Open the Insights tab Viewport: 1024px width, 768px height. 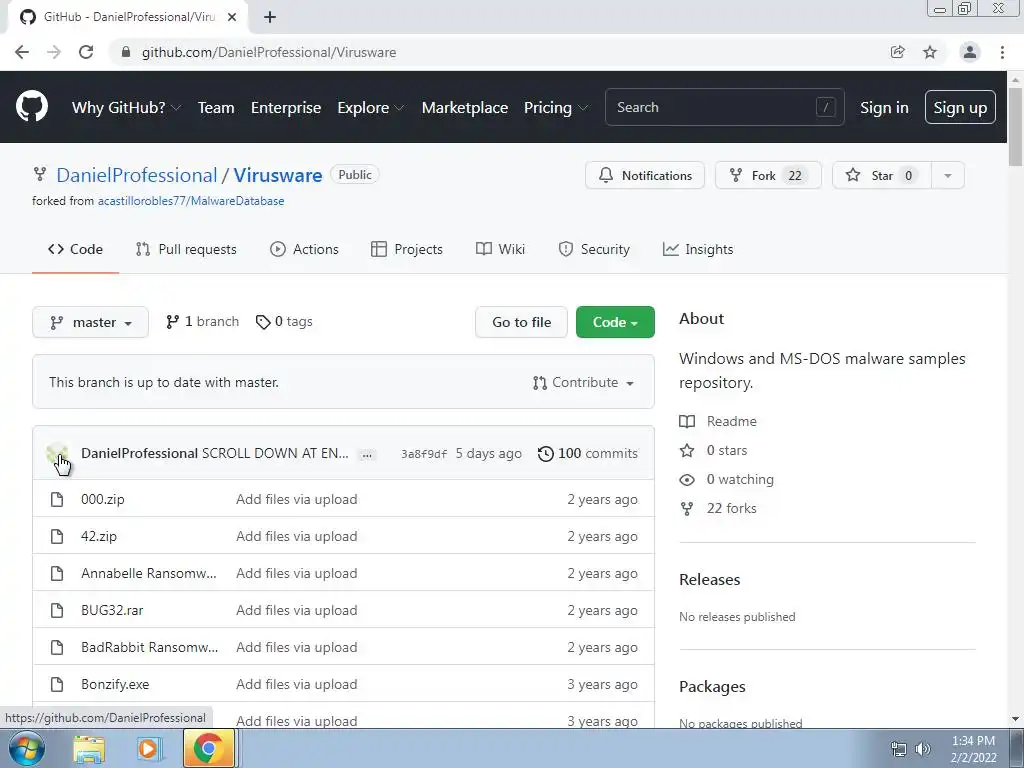(698, 249)
